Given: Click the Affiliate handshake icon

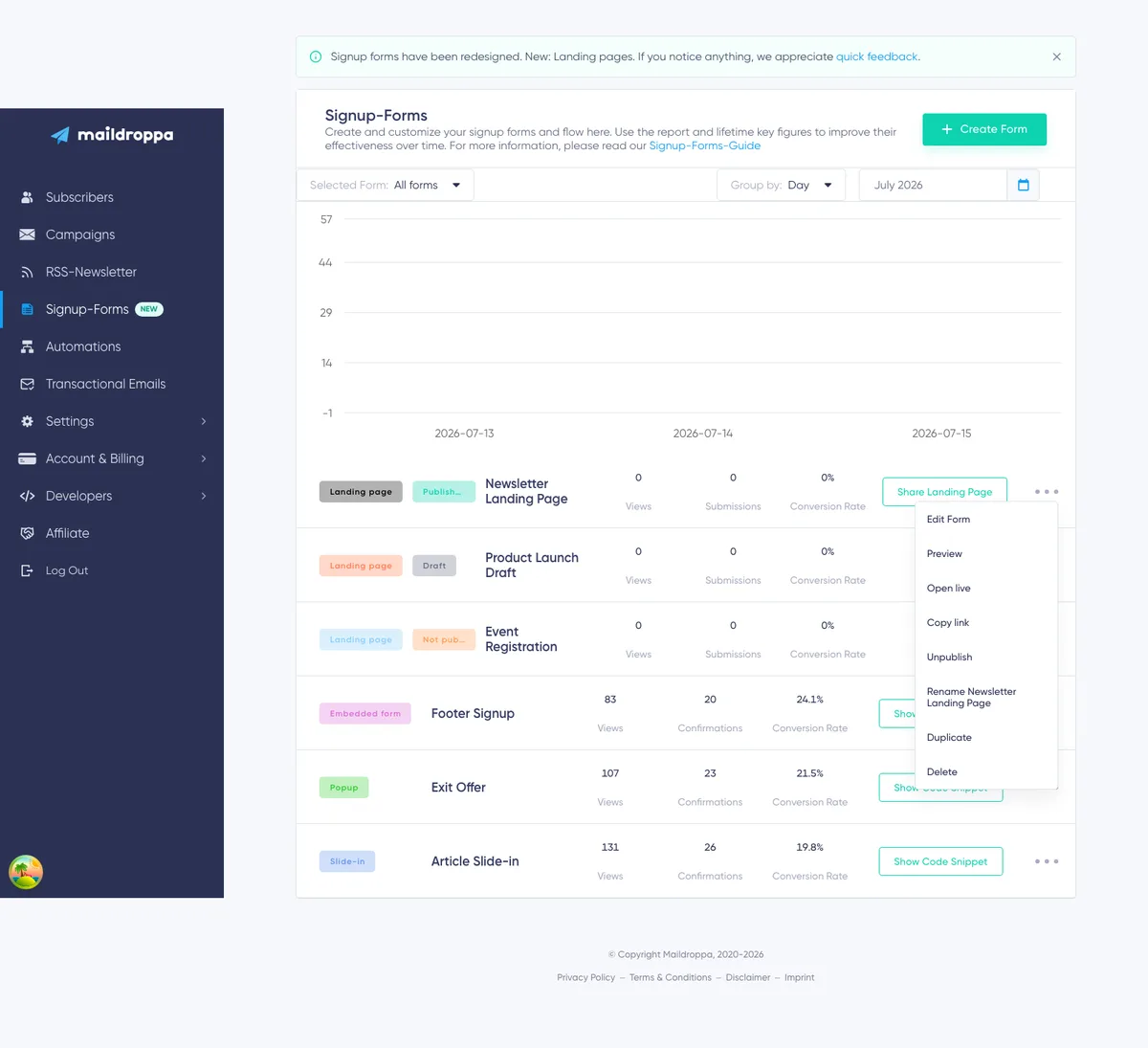Looking at the screenshot, I should pos(27,533).
